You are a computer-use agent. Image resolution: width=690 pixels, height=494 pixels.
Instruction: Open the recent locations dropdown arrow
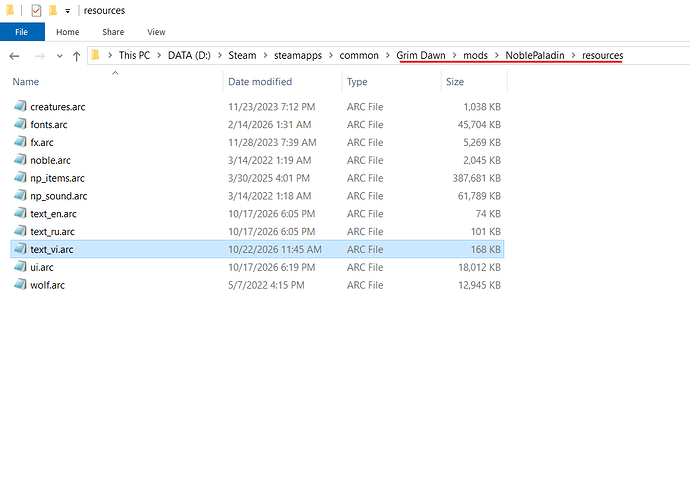pyautogui.click(x=59, y=56)
